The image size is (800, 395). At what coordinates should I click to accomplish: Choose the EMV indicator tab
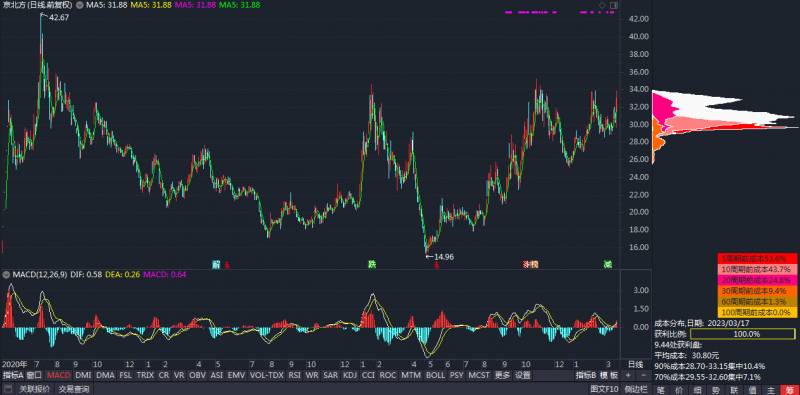point(236,375)
